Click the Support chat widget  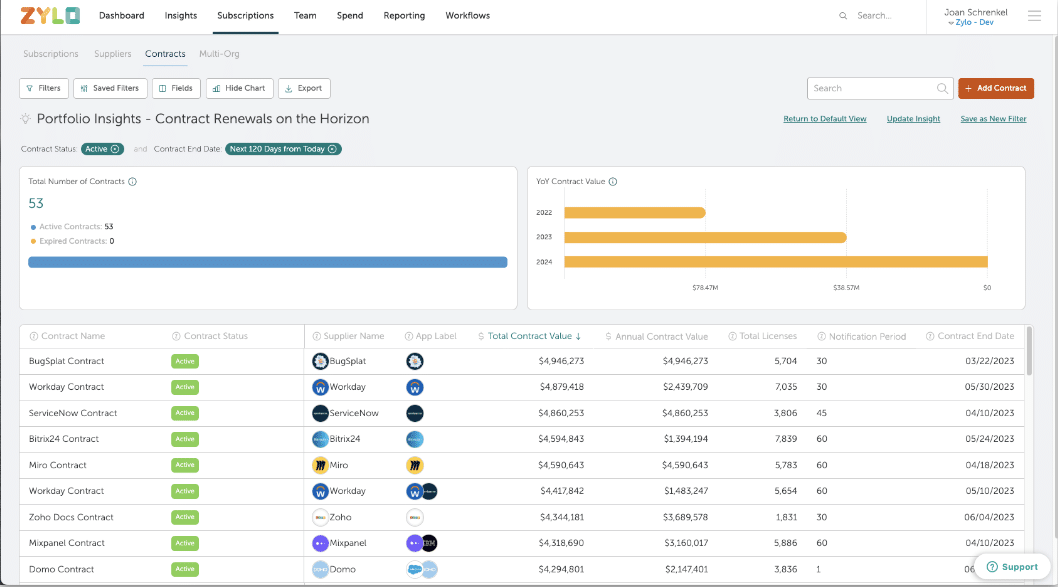pyautogui.click(x=1012, y=567)
